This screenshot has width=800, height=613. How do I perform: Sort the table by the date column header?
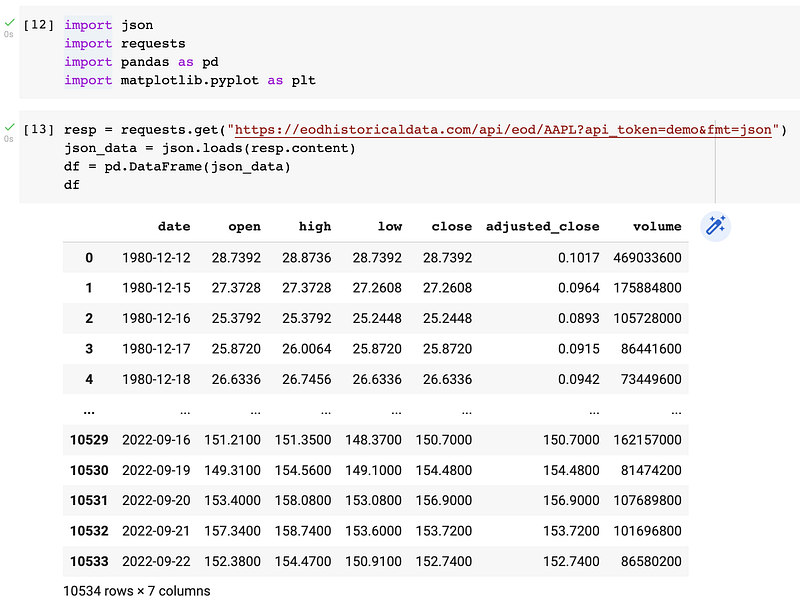[174, 226]
